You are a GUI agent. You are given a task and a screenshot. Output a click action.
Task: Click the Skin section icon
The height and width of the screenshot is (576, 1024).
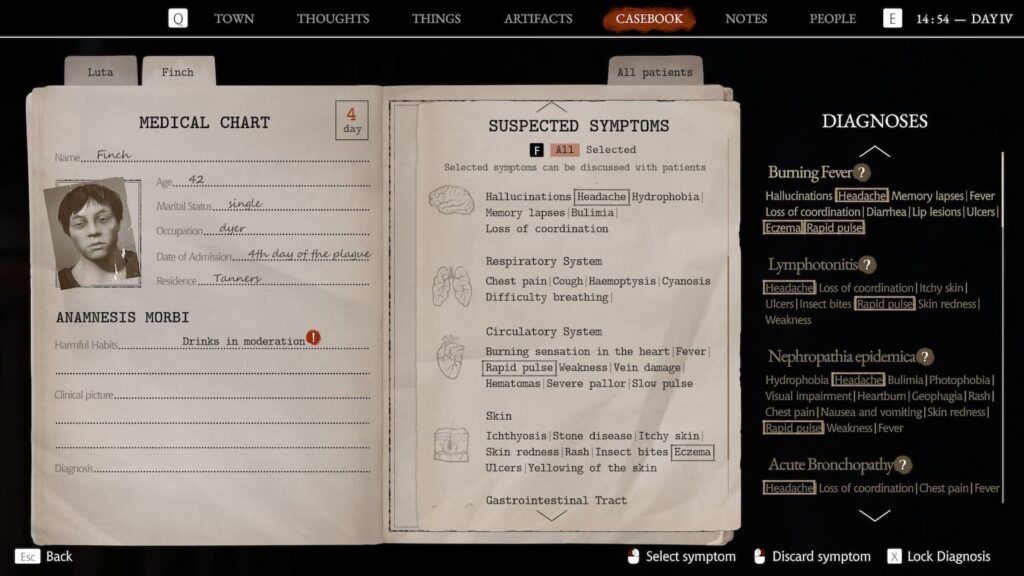click(451, 444)
